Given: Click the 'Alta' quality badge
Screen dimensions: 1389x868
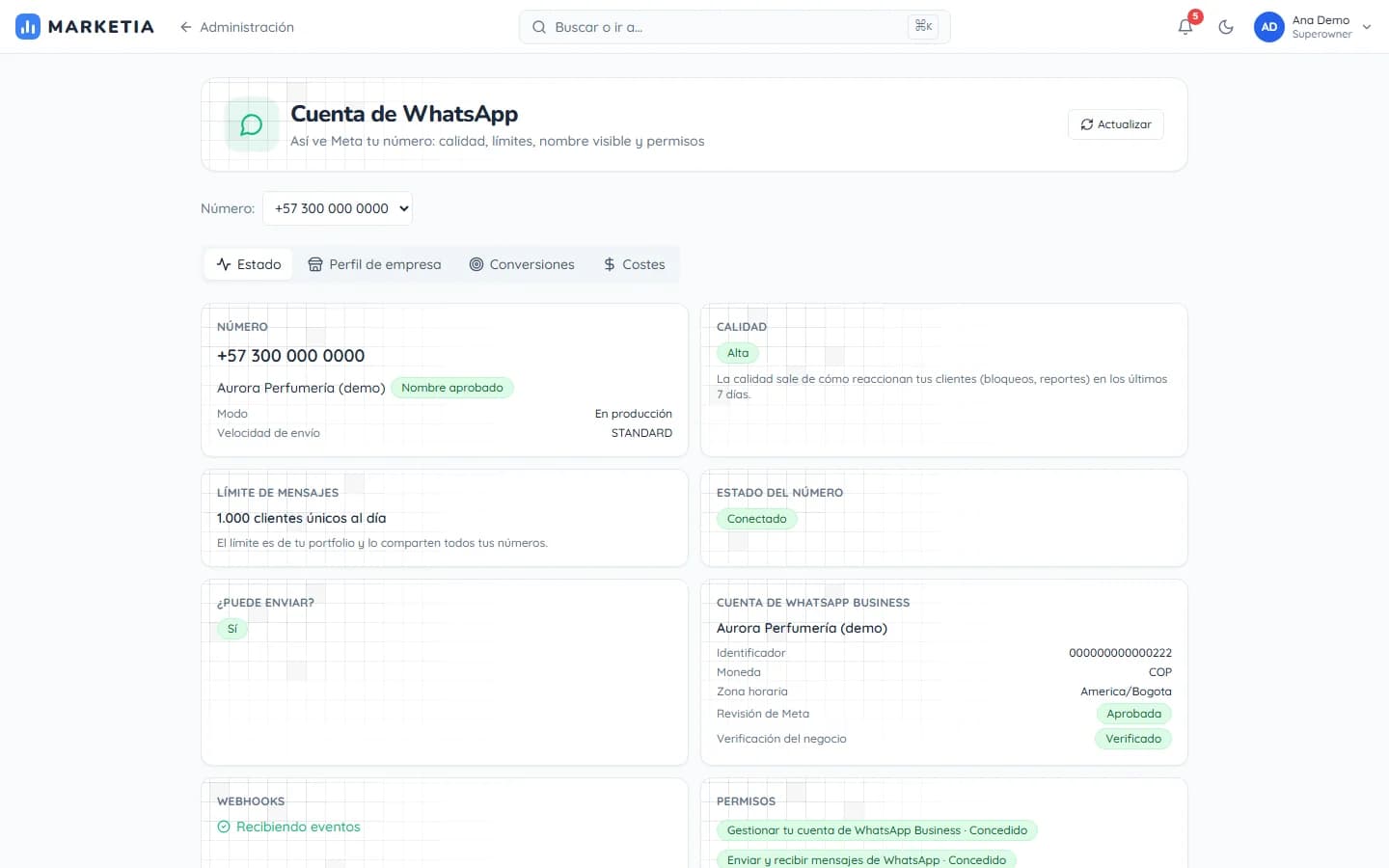Looking at the screenshot, I should click(738, 353).
